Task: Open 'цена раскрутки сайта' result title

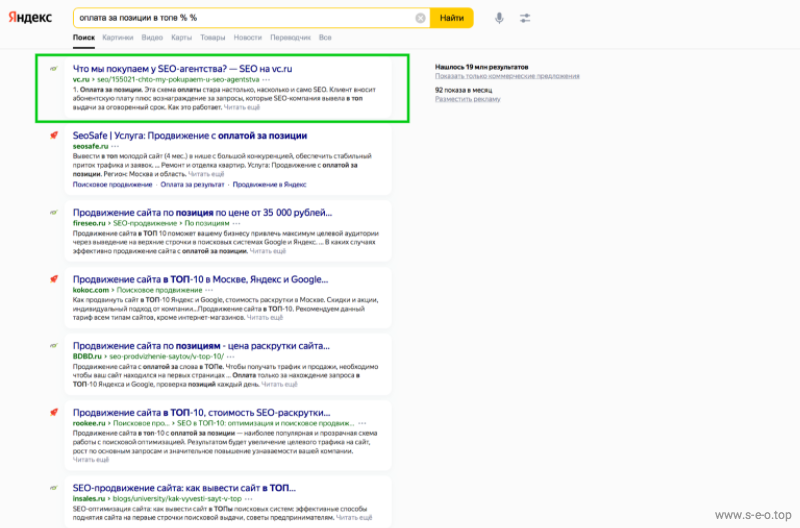Action: click(201, 345)
